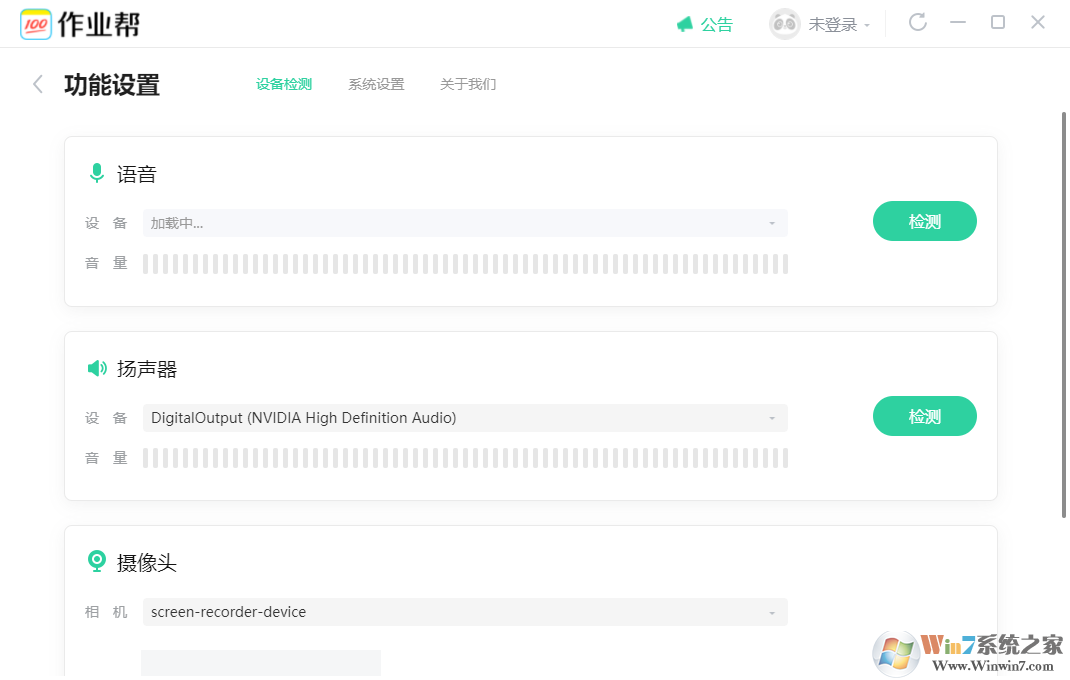Click the webcam icon beside 摄像头

pyautogui.click(x=97, y=561)
